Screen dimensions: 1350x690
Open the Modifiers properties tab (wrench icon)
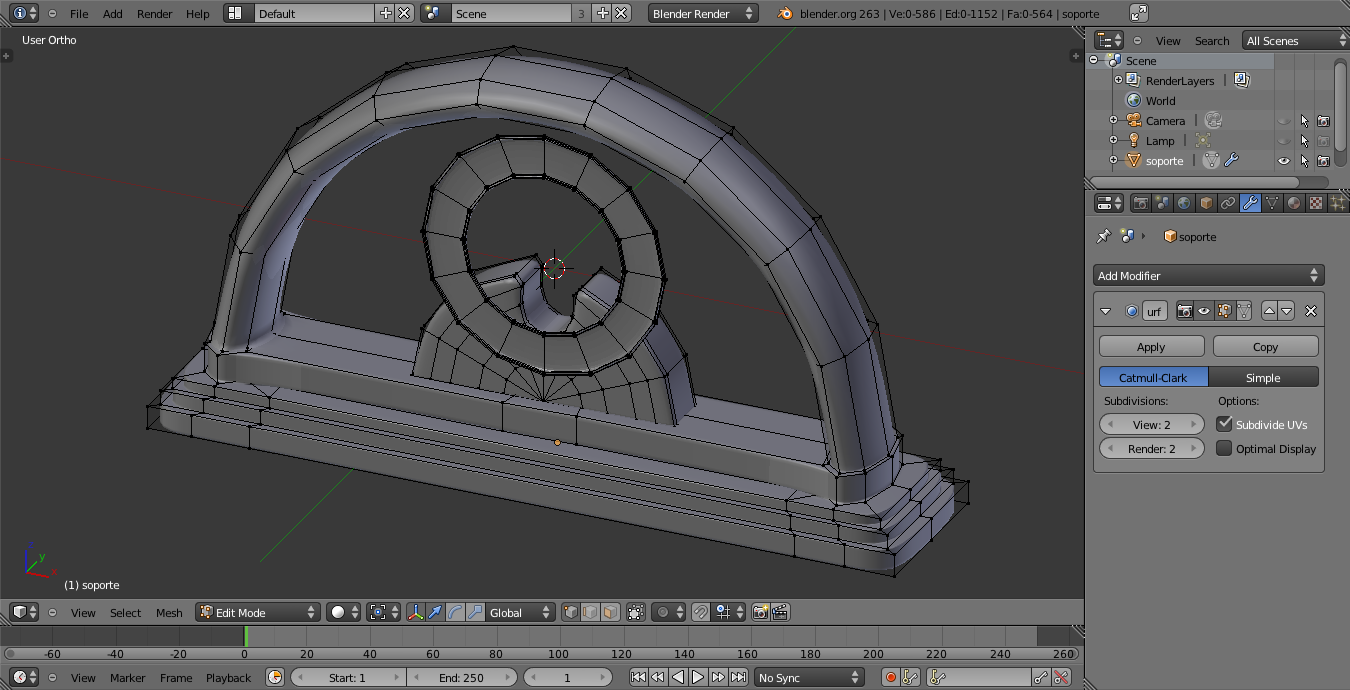click(x=1250, y=203)
